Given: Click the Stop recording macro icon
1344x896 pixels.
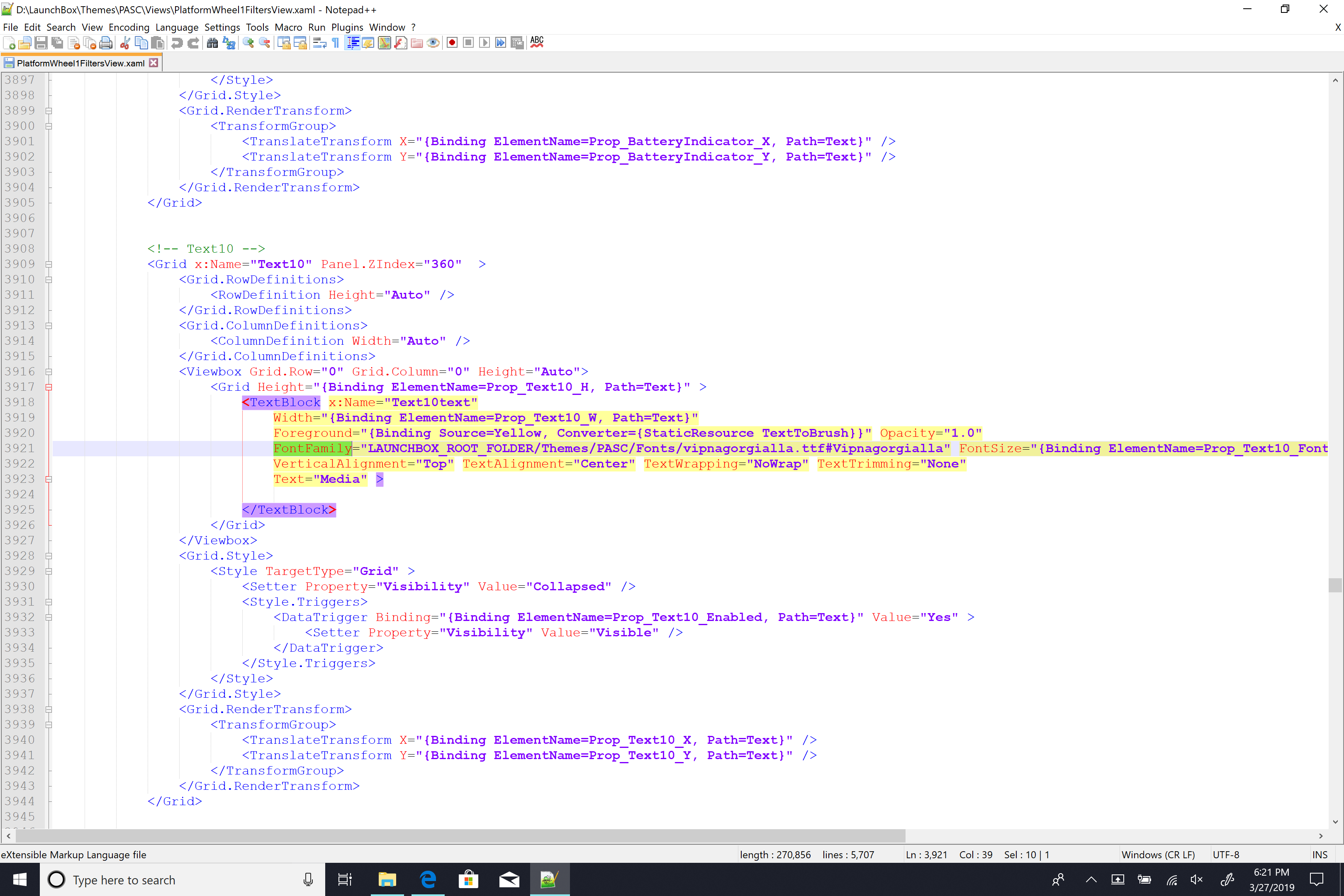Looking at the screenshot, I should click(469, 43).
